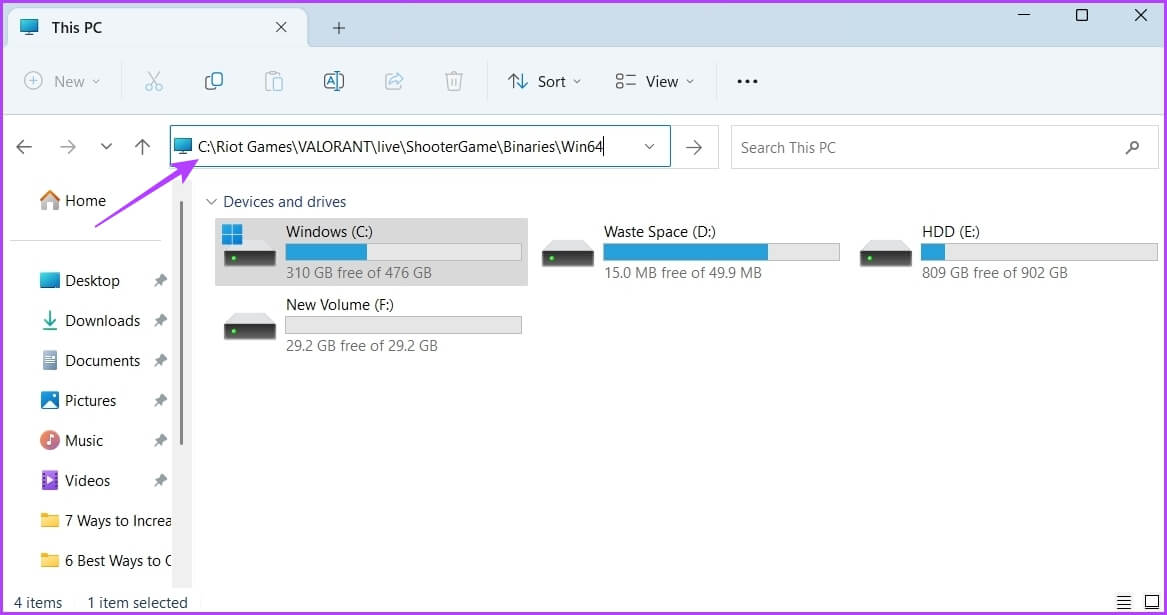Screen dimensions: 1167x615
Task: Click the New Volume (F:) usage bar
Action: click(403, 325)
